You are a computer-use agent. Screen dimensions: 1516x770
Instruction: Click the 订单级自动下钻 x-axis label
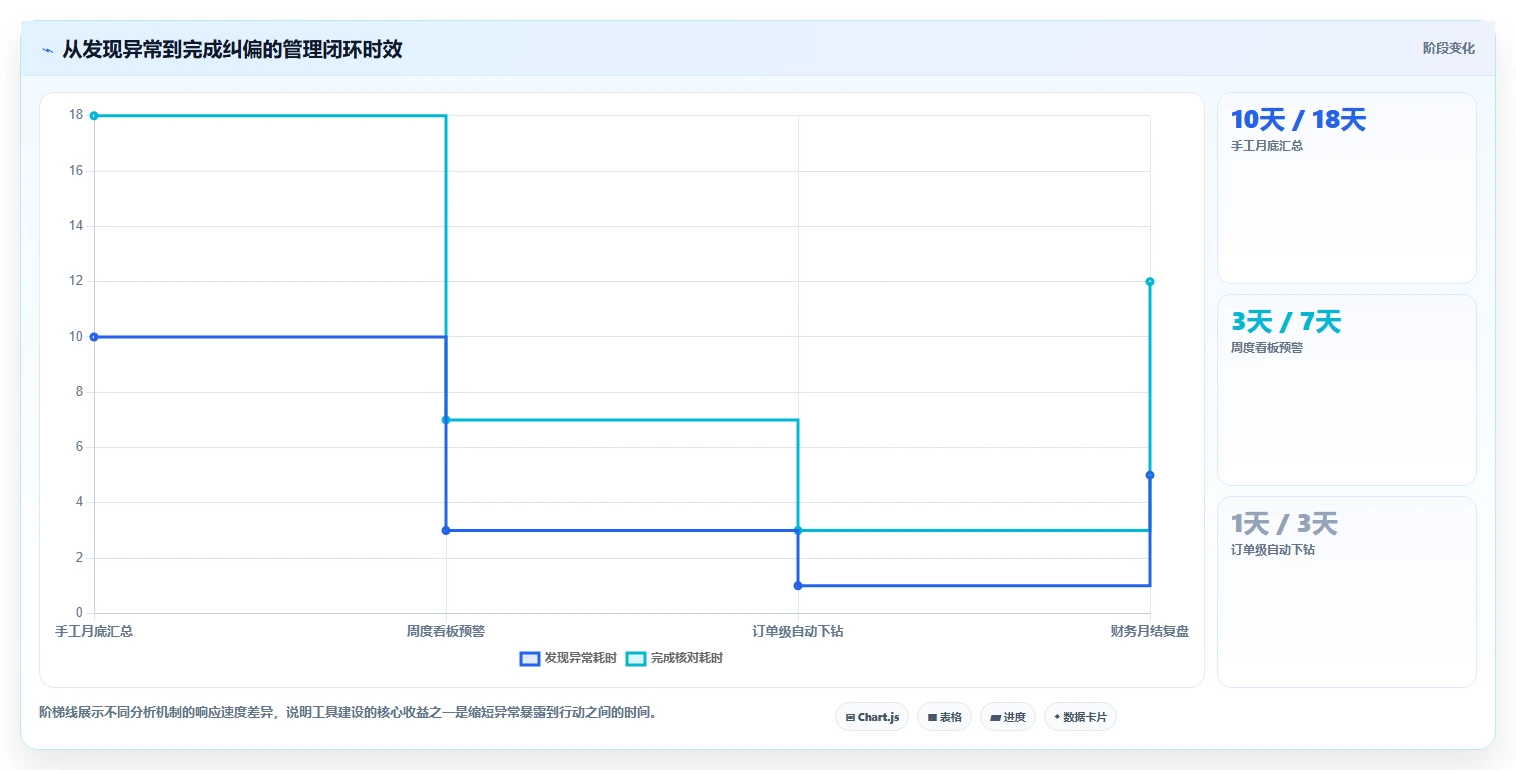(x=798, y=631)
